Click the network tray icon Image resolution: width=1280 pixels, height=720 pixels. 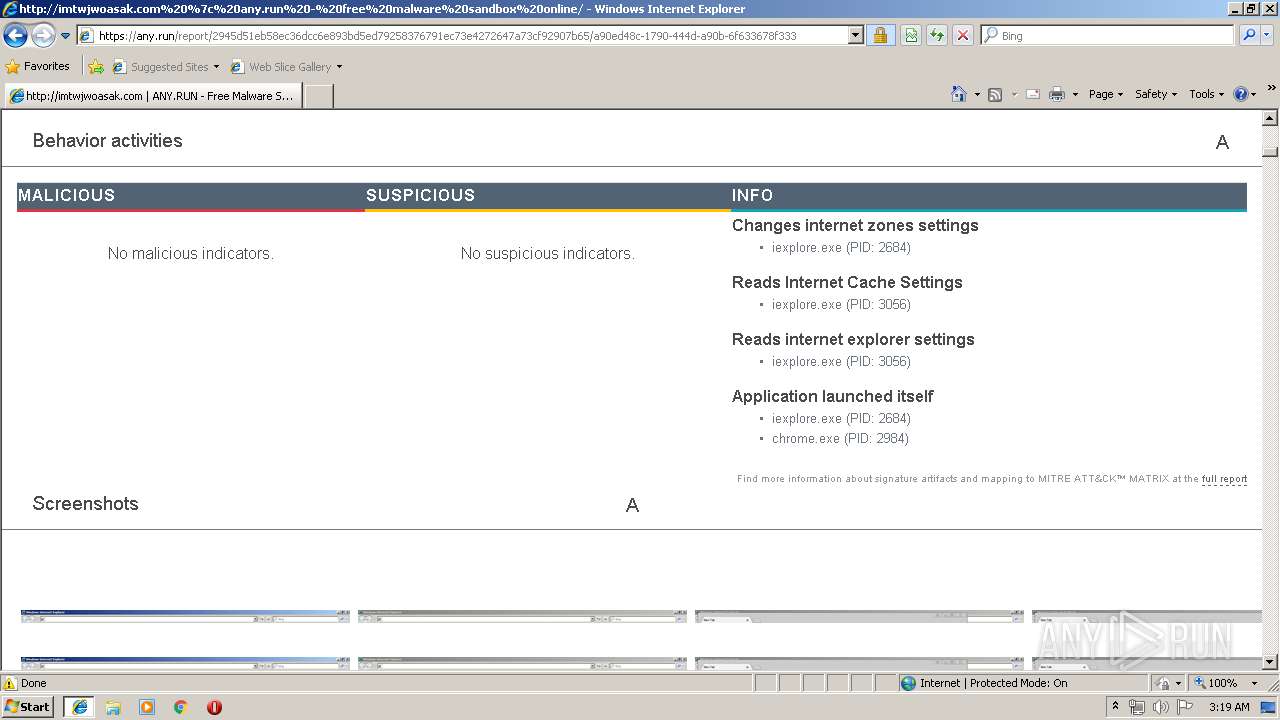tap(1137, 707)
